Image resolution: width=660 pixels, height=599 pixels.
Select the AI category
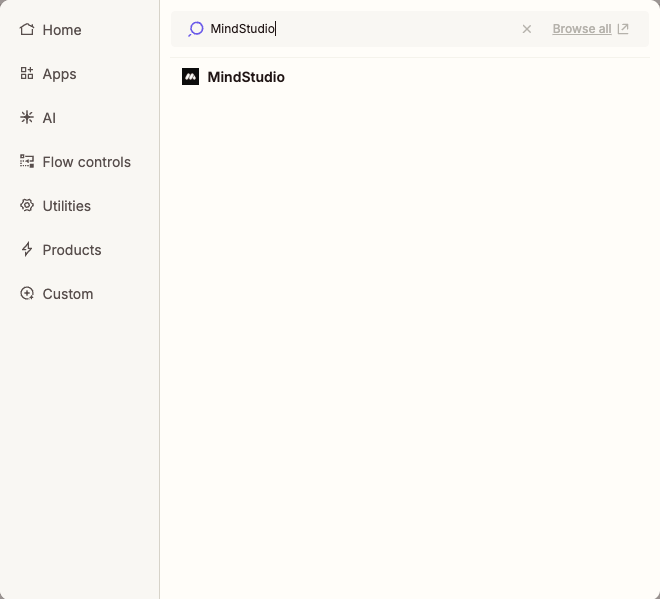click(x=38, y=118)
